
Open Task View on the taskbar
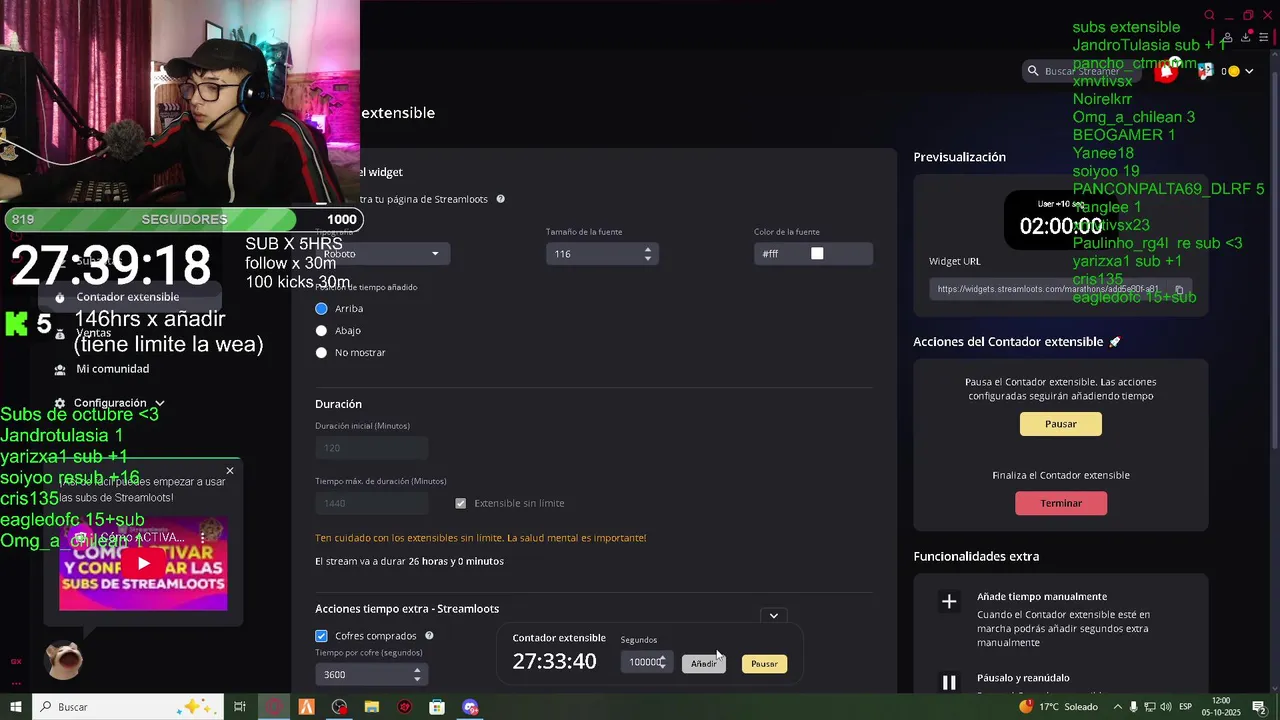(x=240, y=707)
